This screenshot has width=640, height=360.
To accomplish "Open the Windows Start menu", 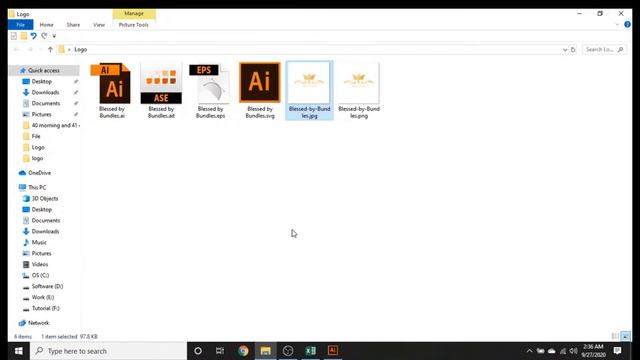I will 19,351.
